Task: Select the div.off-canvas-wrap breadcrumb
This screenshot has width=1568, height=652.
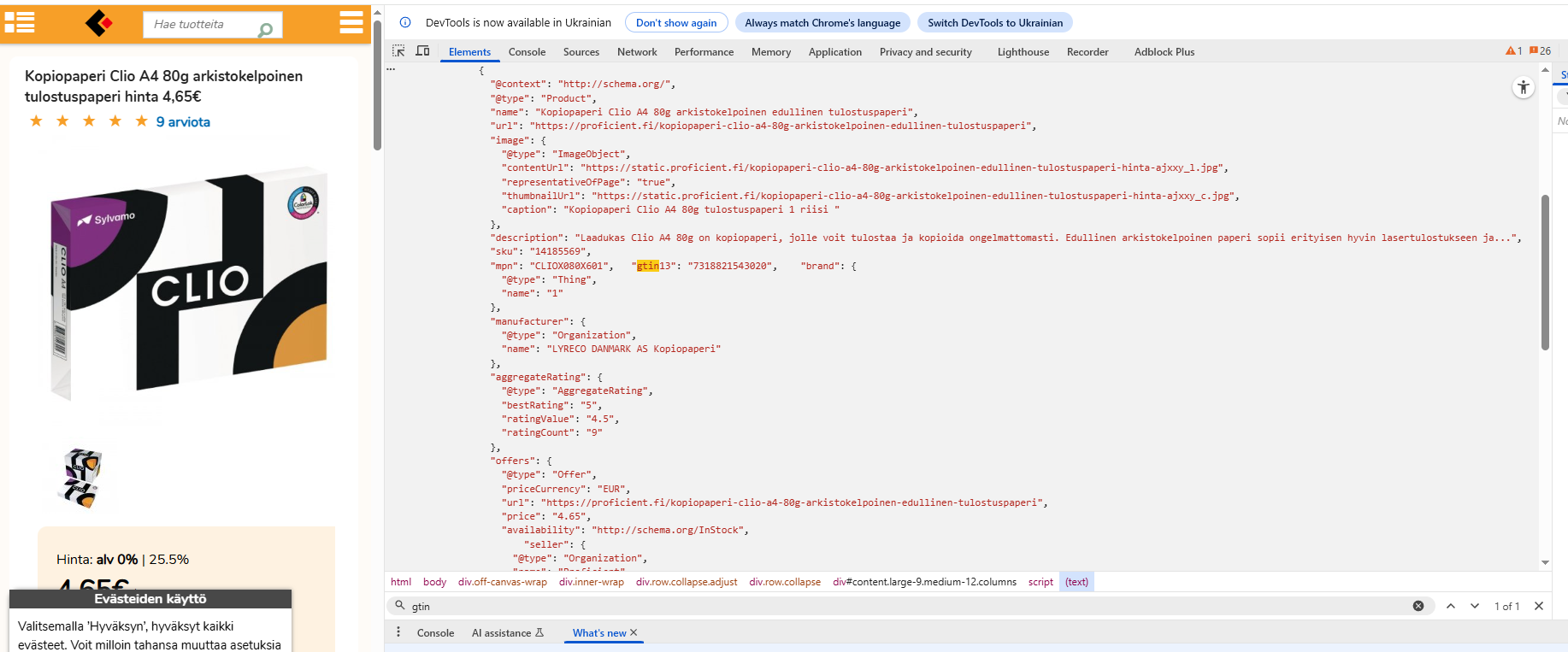Action: point(503,582)
